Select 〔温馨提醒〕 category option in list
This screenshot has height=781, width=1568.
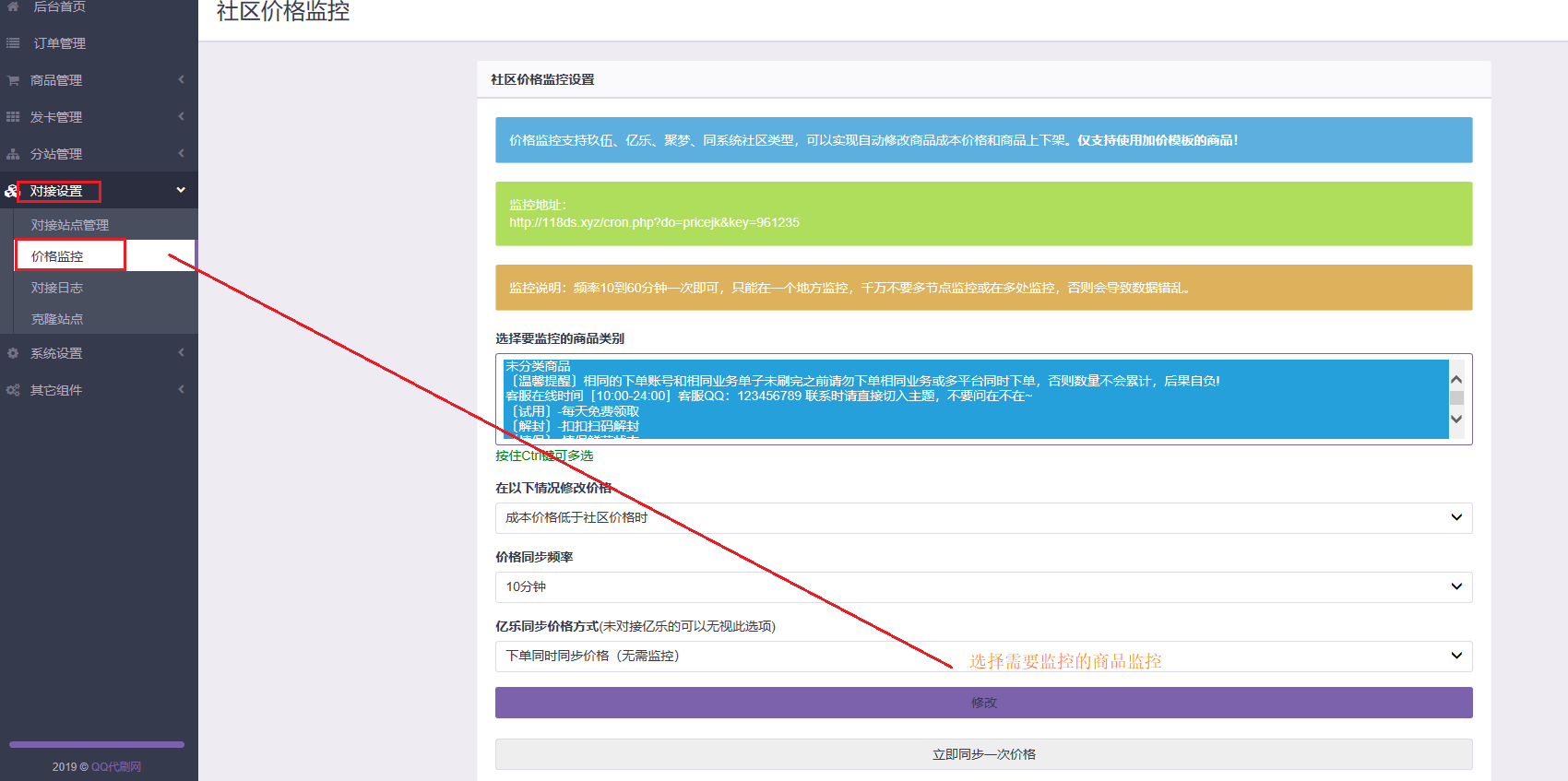(x=976, y=381)
